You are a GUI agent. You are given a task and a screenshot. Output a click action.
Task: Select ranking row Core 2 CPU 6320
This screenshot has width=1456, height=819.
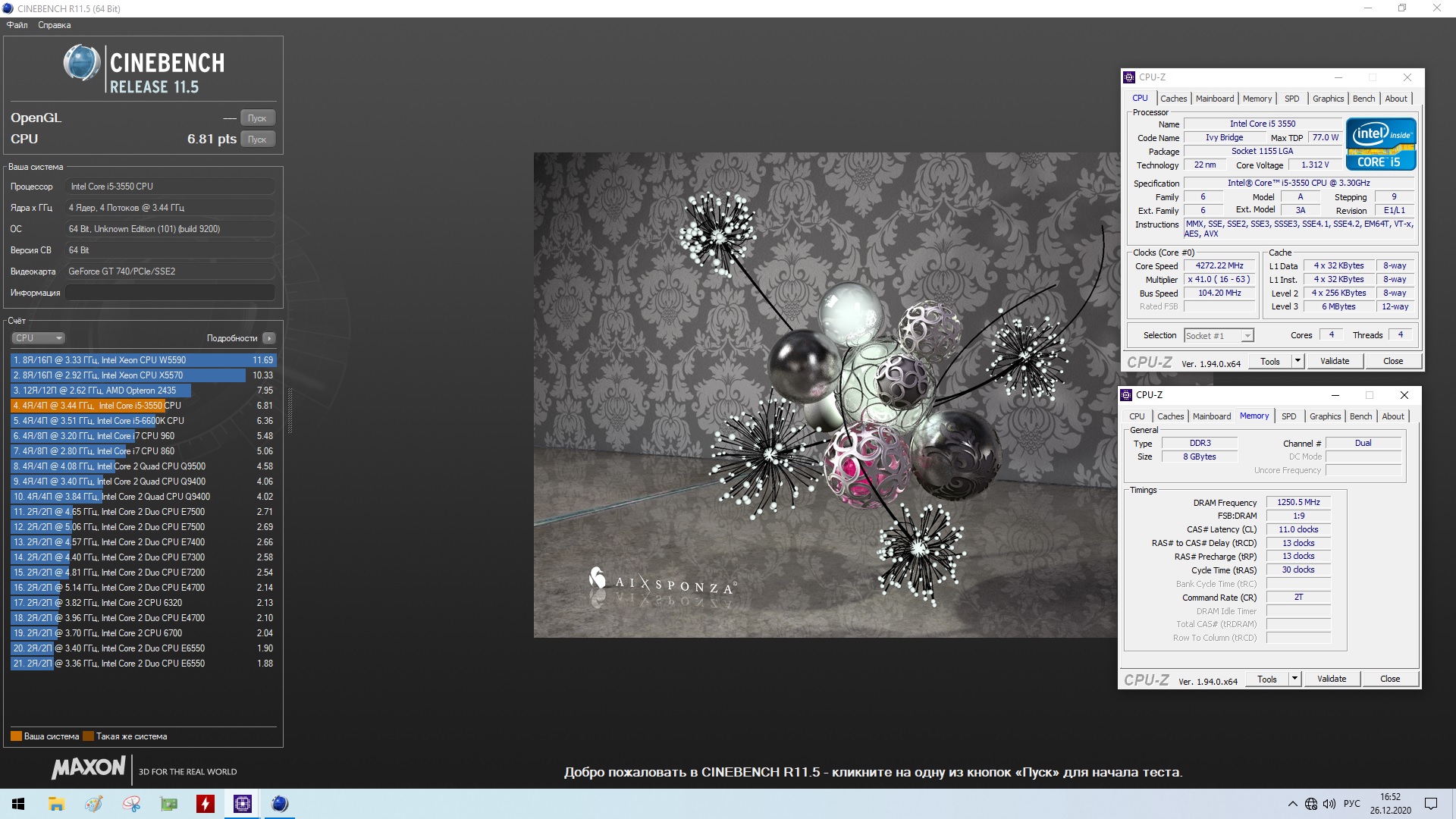tap(143, 603)
